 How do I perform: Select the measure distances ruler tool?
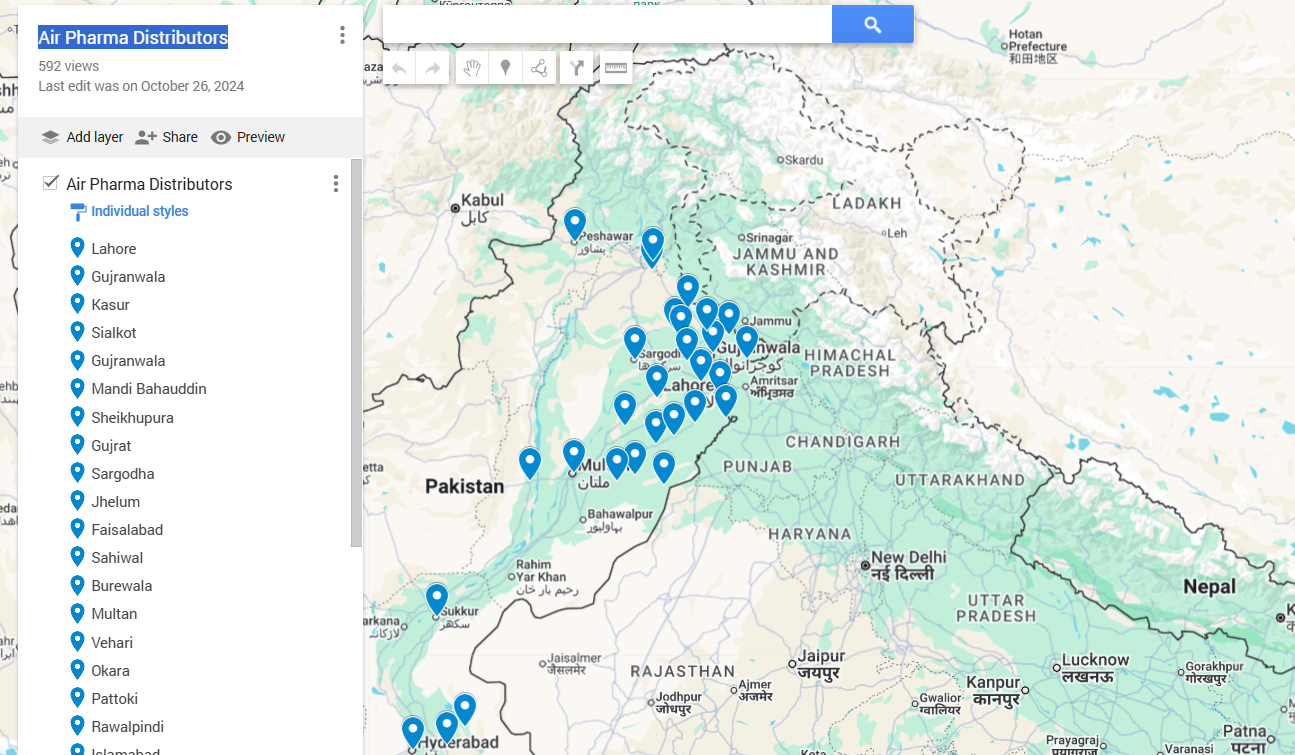616,68
